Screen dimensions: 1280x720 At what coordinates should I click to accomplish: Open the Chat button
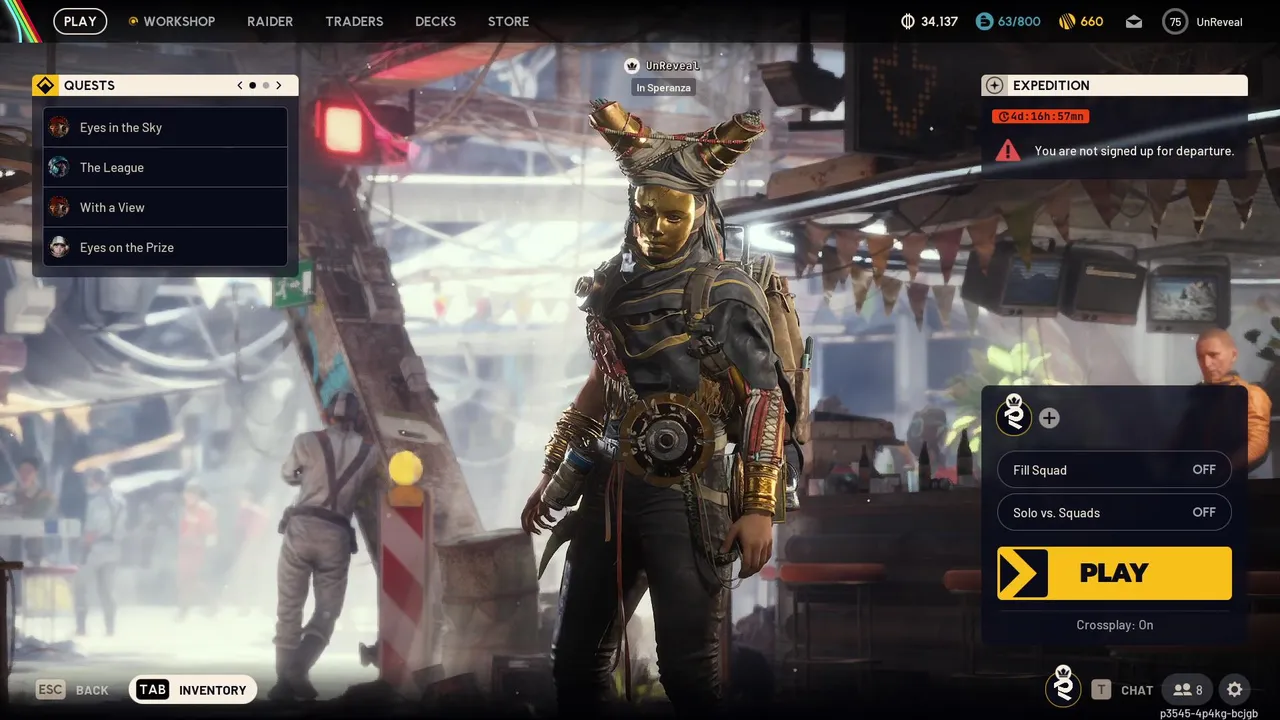click(1122, 690)
